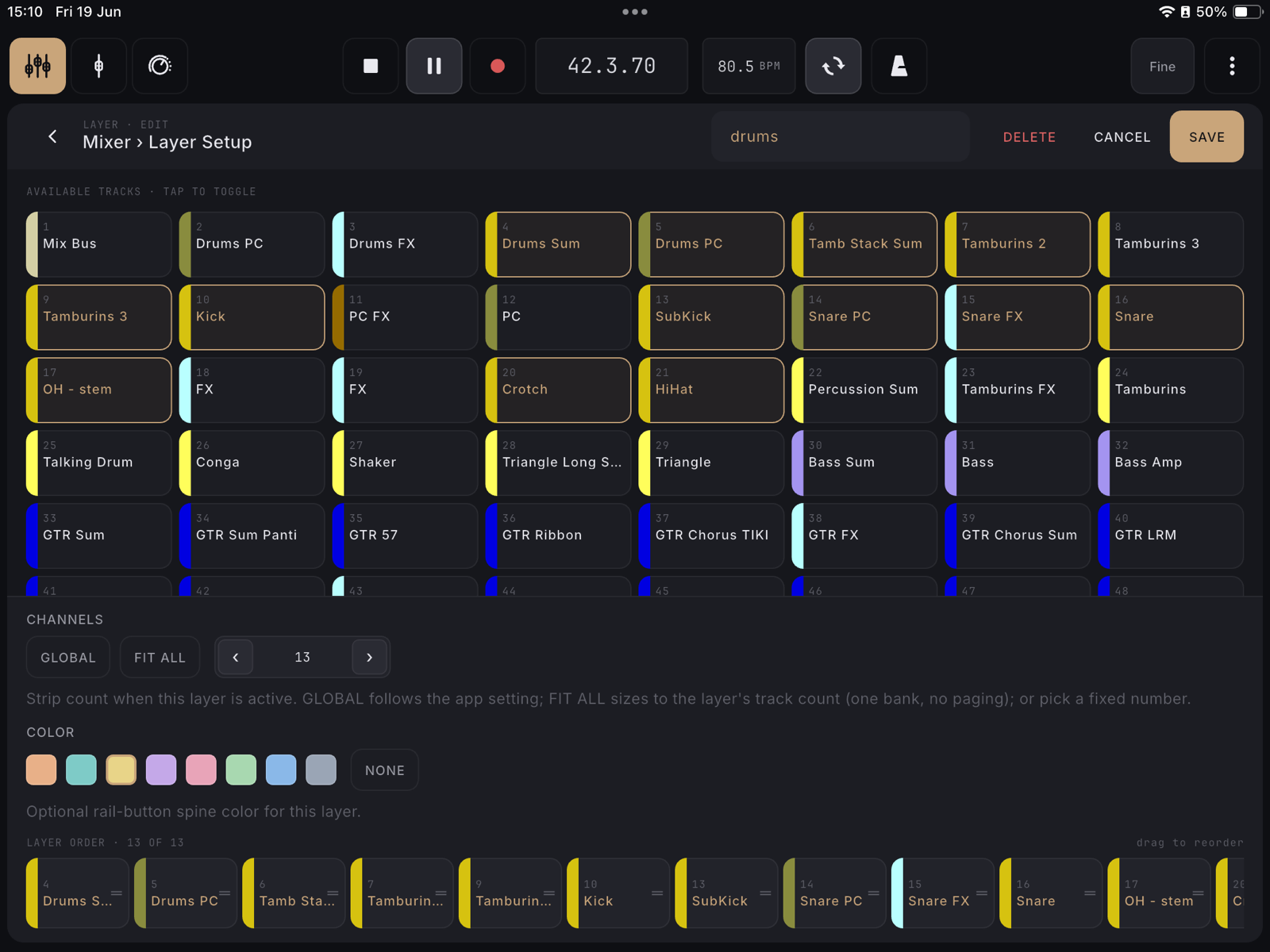Pick the blue color swatch
The width and height of the screenshot is (1270, 952).
coord(281,770)
